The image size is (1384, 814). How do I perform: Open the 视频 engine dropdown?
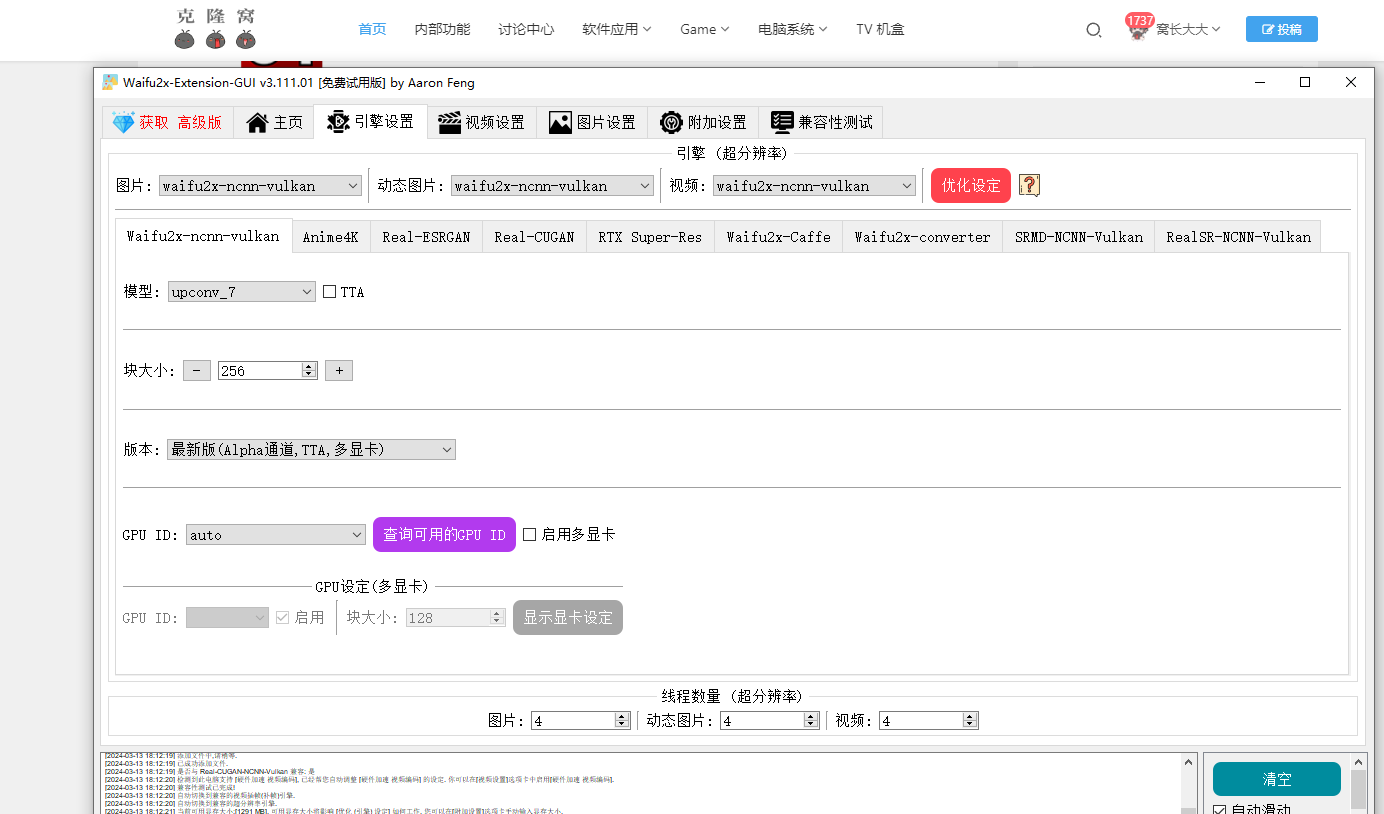(814, 186)
